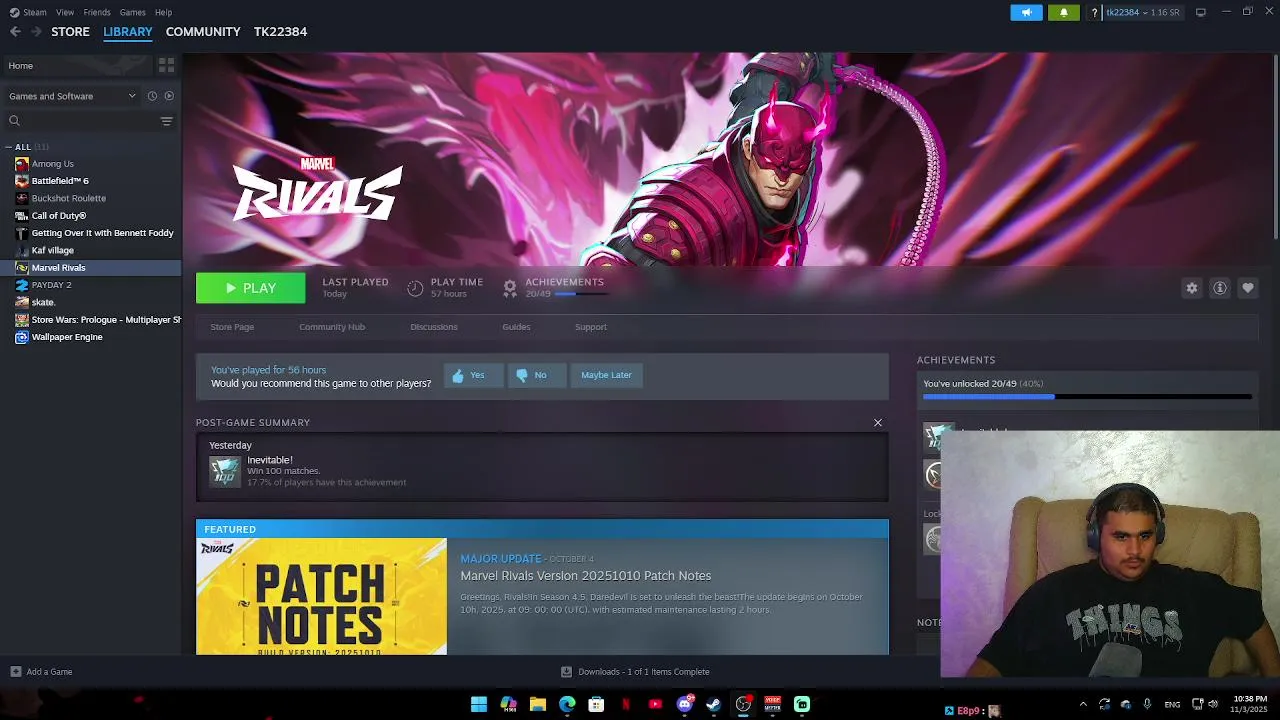Open the Friends menu
The width and height of the screenshot is (1280, 720).
tap(97, 12)
